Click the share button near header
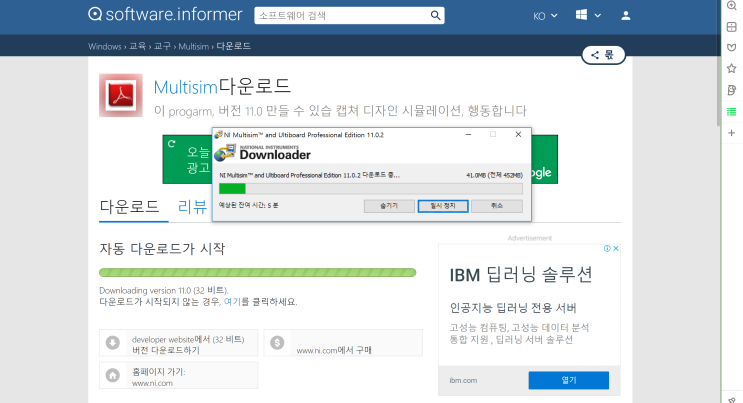Image resolution: width=743 pixels, height=403 pixels. (x=603, y=55)
